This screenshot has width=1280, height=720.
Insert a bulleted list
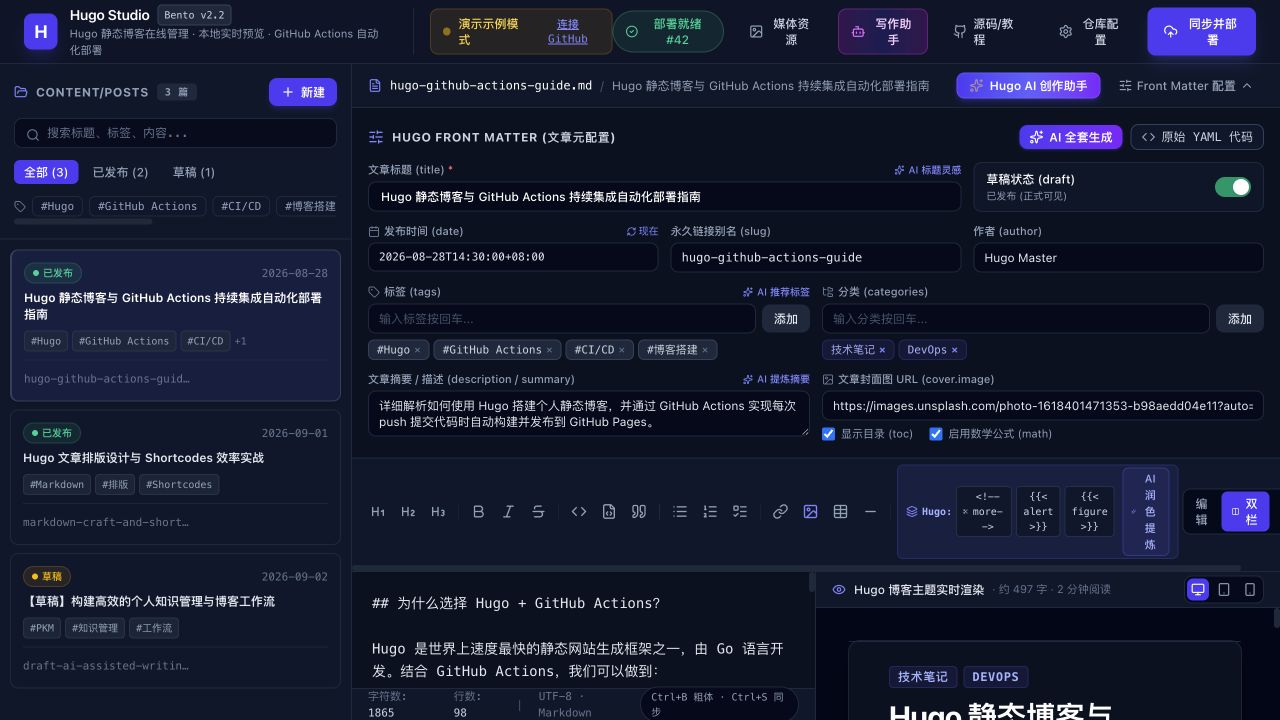point(680,512)
